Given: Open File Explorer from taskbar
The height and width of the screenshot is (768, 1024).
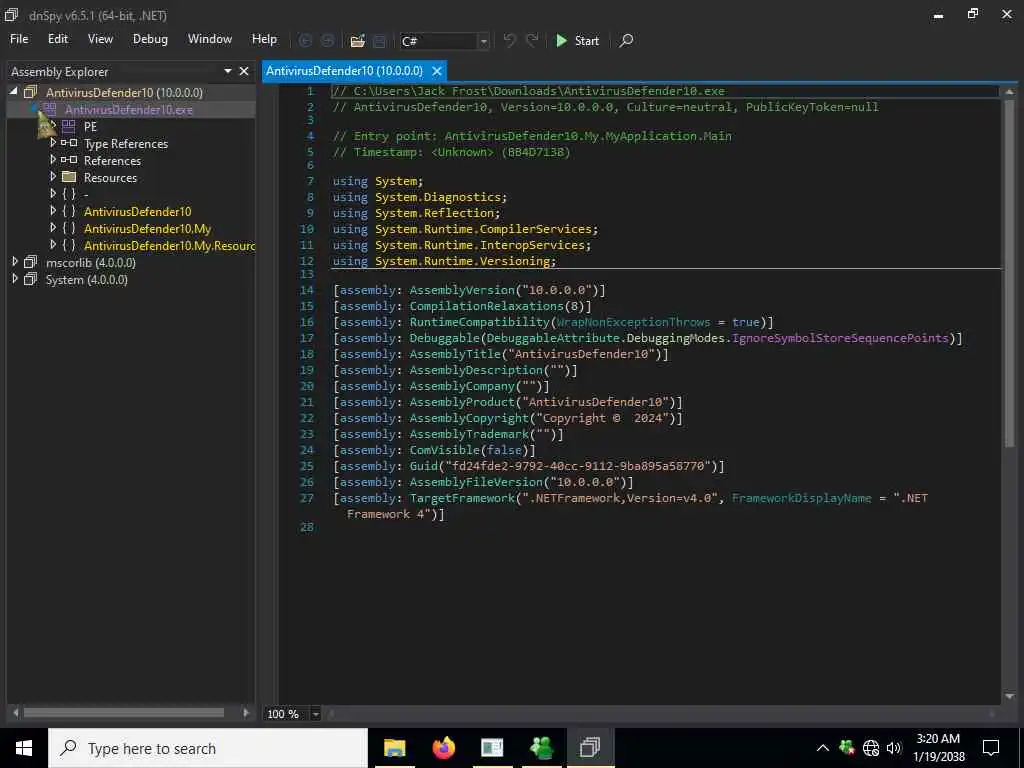Looking at the screenshot, I should point(394,748).
